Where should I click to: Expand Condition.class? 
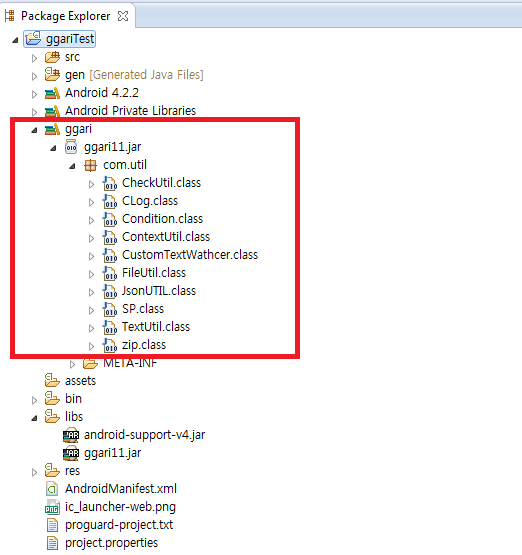tap(91, 220)
